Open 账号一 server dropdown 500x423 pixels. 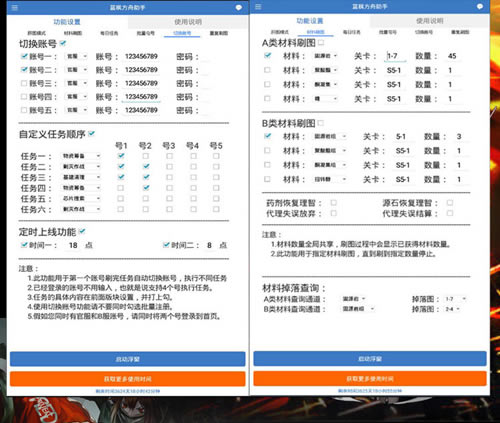click(x=76, y=56)
